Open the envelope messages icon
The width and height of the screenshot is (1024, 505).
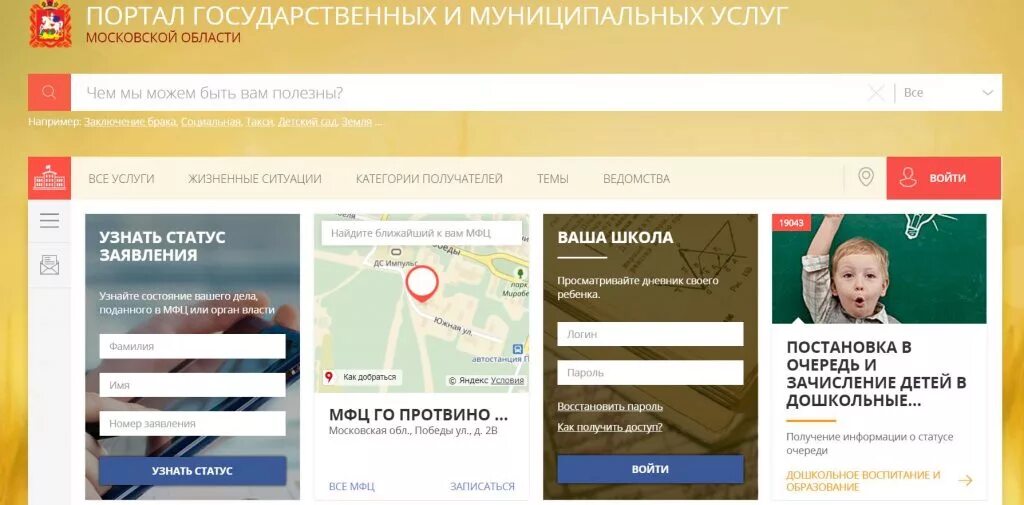click(x=49, y=265)
